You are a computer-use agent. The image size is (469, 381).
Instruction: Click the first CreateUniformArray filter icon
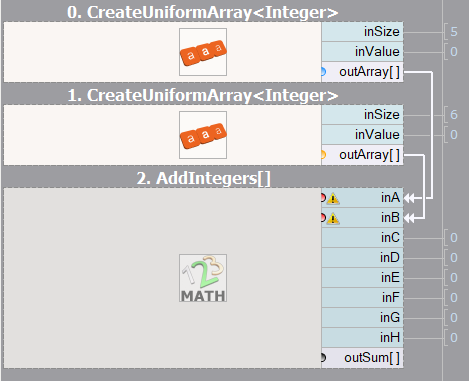pyautogui.click(x=203, y=52)
